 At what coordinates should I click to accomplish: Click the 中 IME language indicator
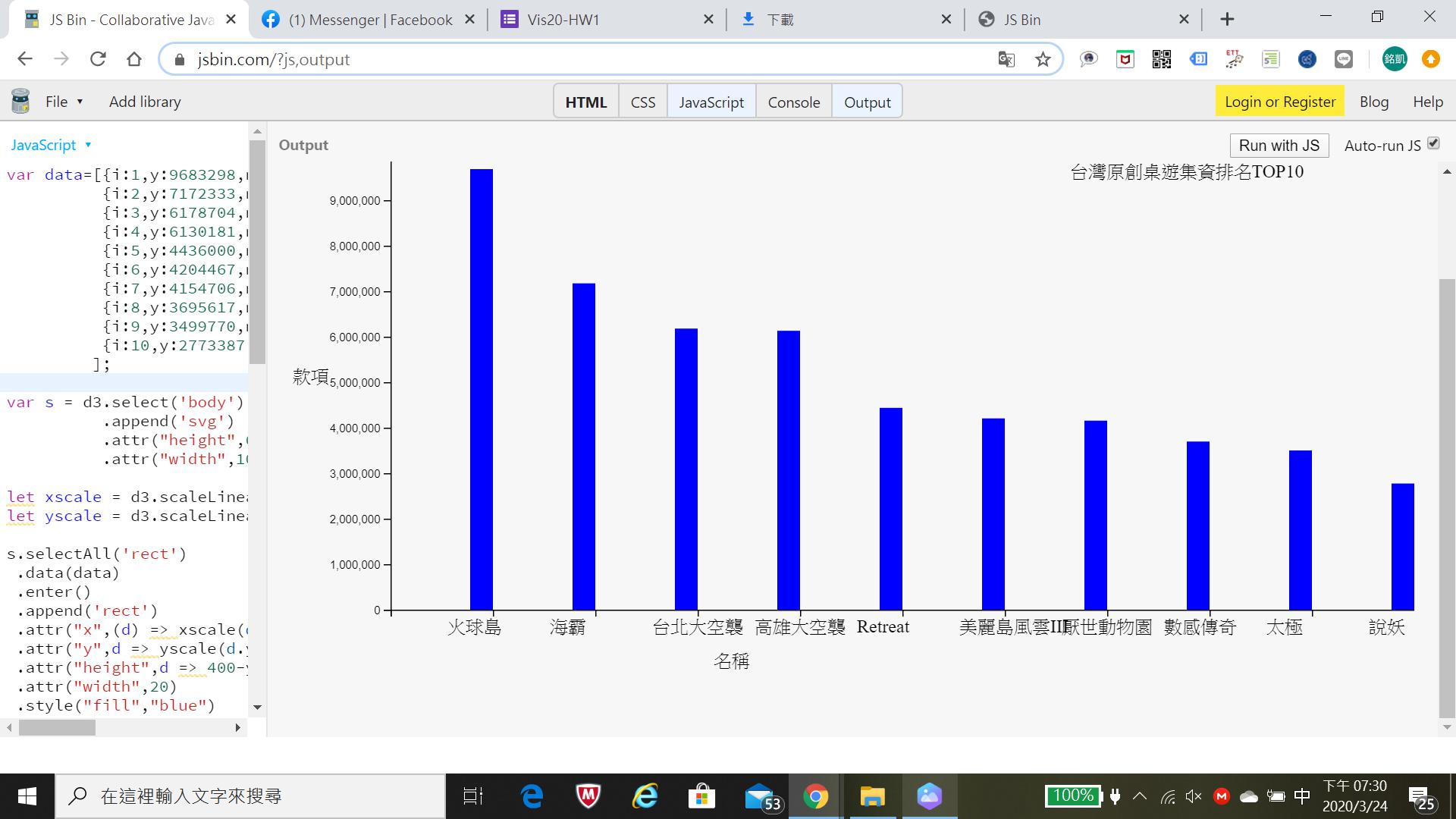(1302, 796)
